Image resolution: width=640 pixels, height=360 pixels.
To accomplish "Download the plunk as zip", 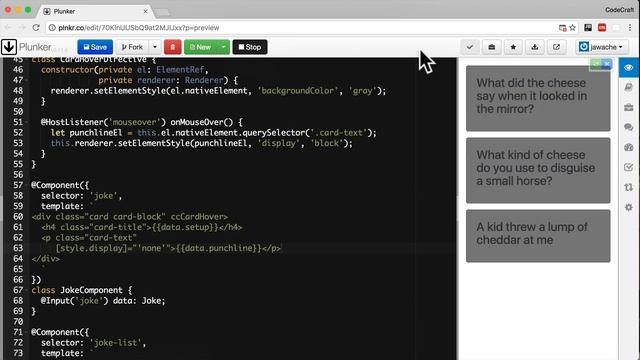I will pyautogui.click(x=535, y=47).
